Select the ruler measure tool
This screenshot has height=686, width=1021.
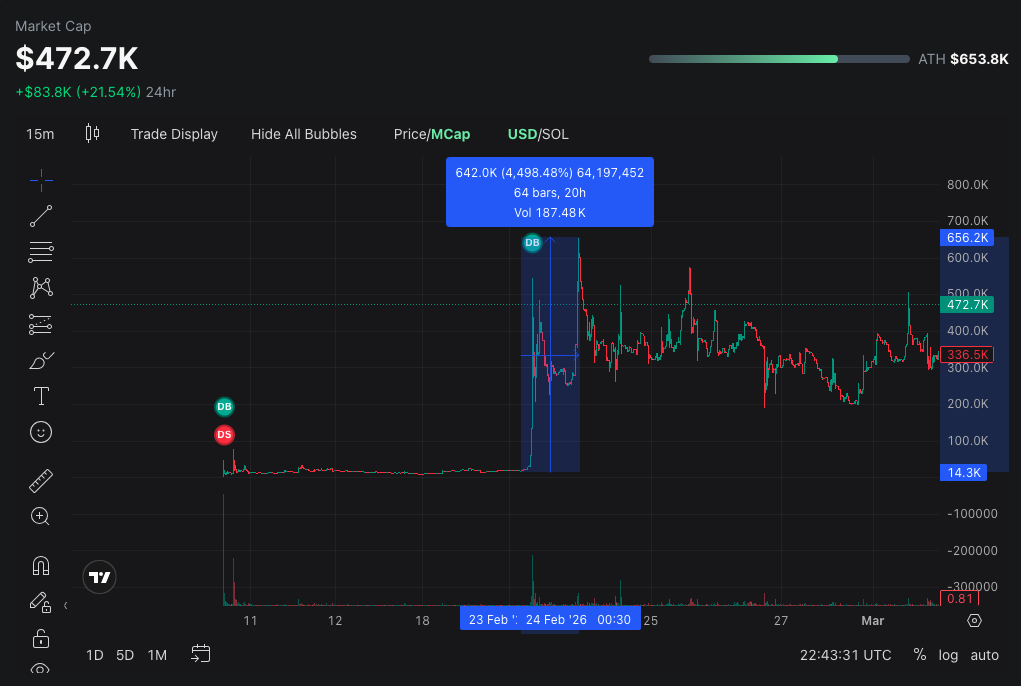click(41, 481)
